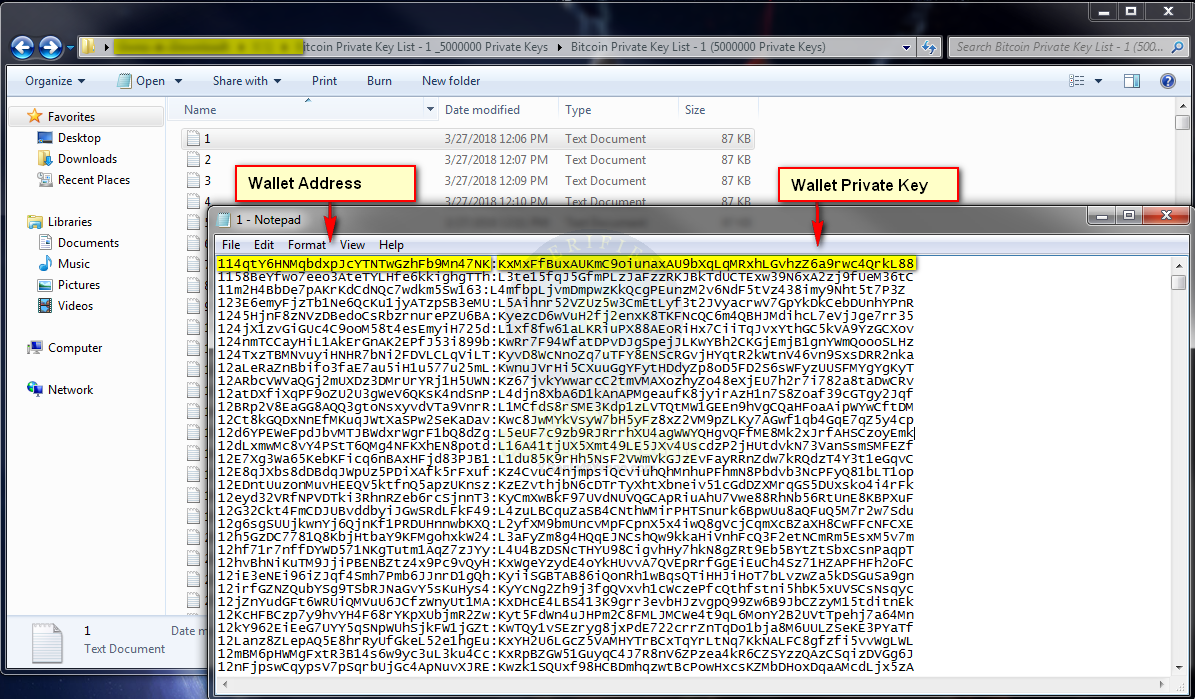Select Network in navigation pane

[70, 390]
